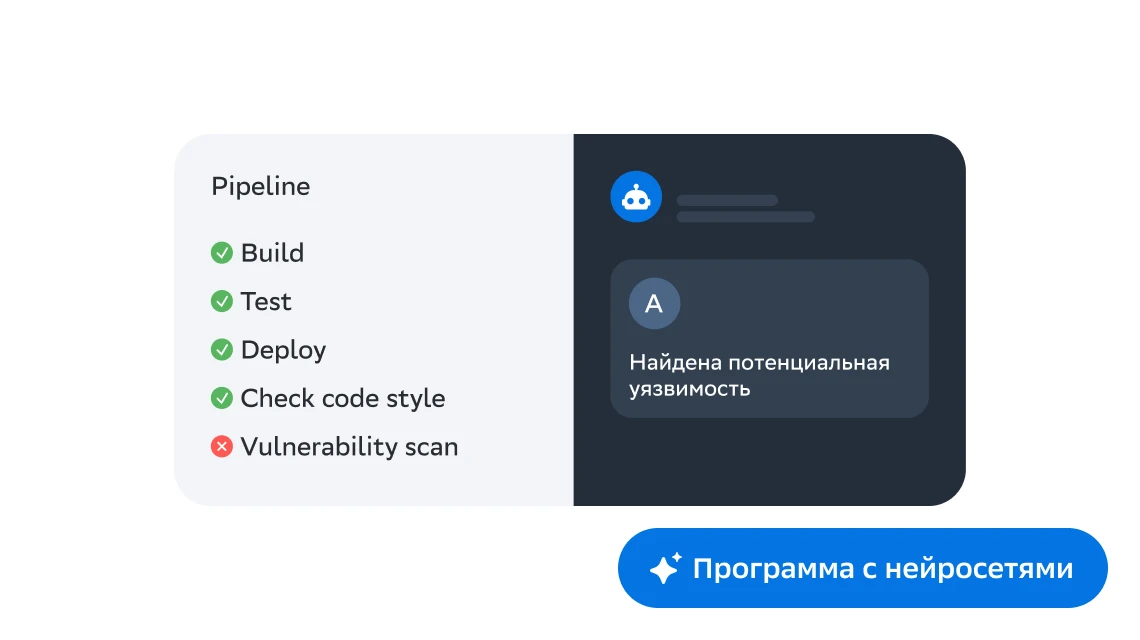Click the green check icon beside Build
Screen dimensions: 1140x640
point(222,253)
